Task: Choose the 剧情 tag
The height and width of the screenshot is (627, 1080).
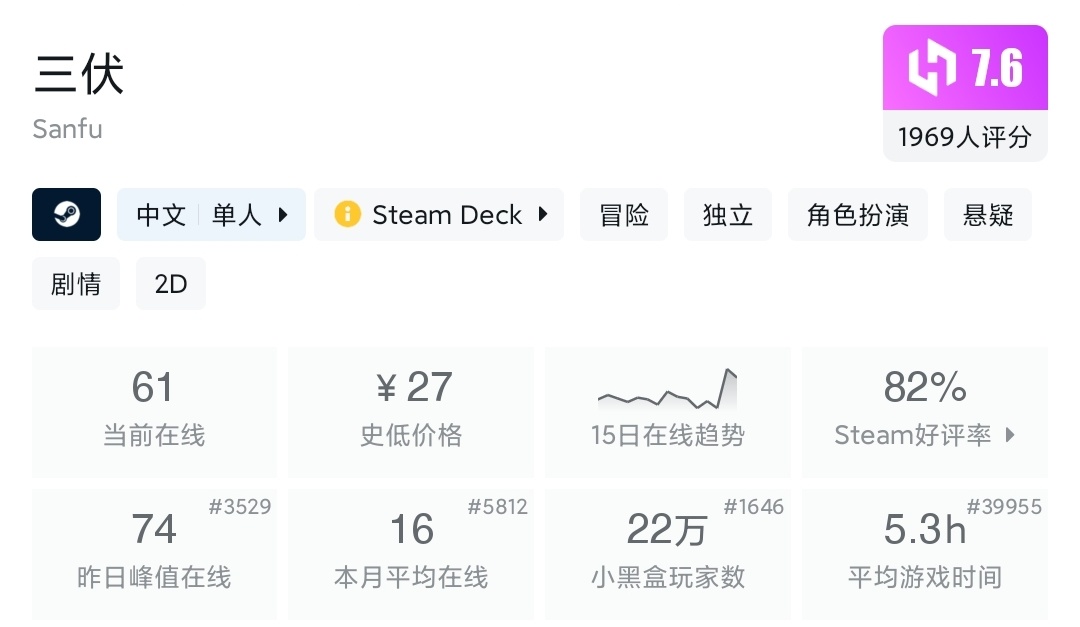Action: point(76,284)
